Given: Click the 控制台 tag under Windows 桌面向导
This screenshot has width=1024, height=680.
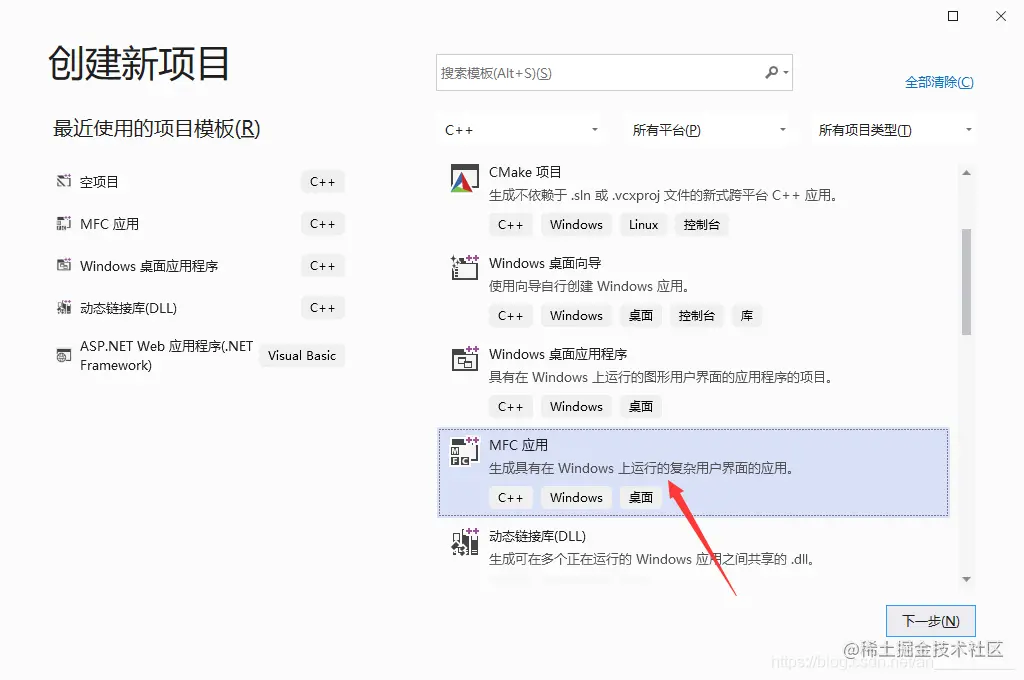Looking at the screenshot, I should point(696,316).
